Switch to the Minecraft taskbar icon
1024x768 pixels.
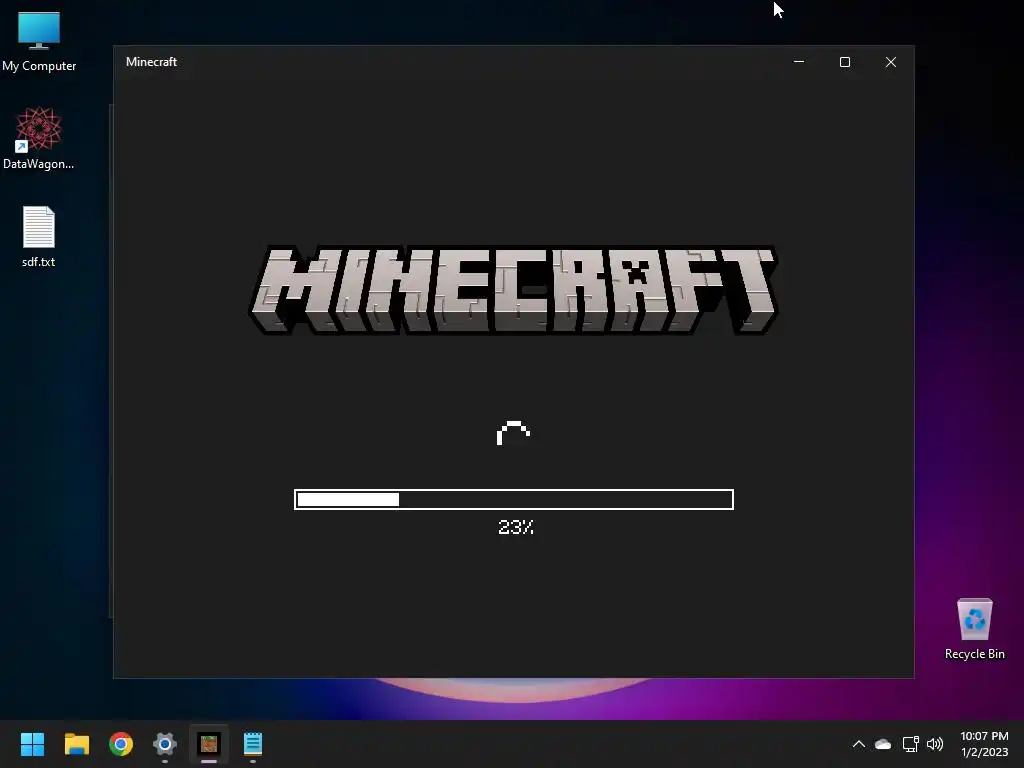209,744
